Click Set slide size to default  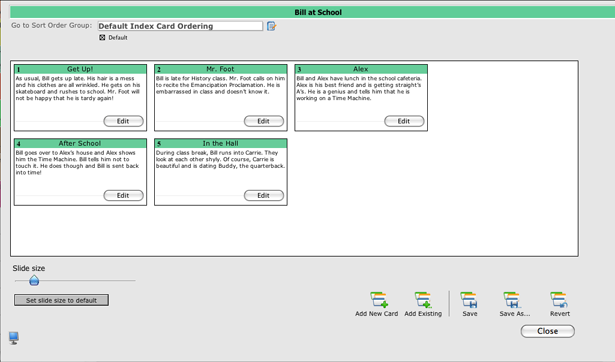(x=61, y=300)
